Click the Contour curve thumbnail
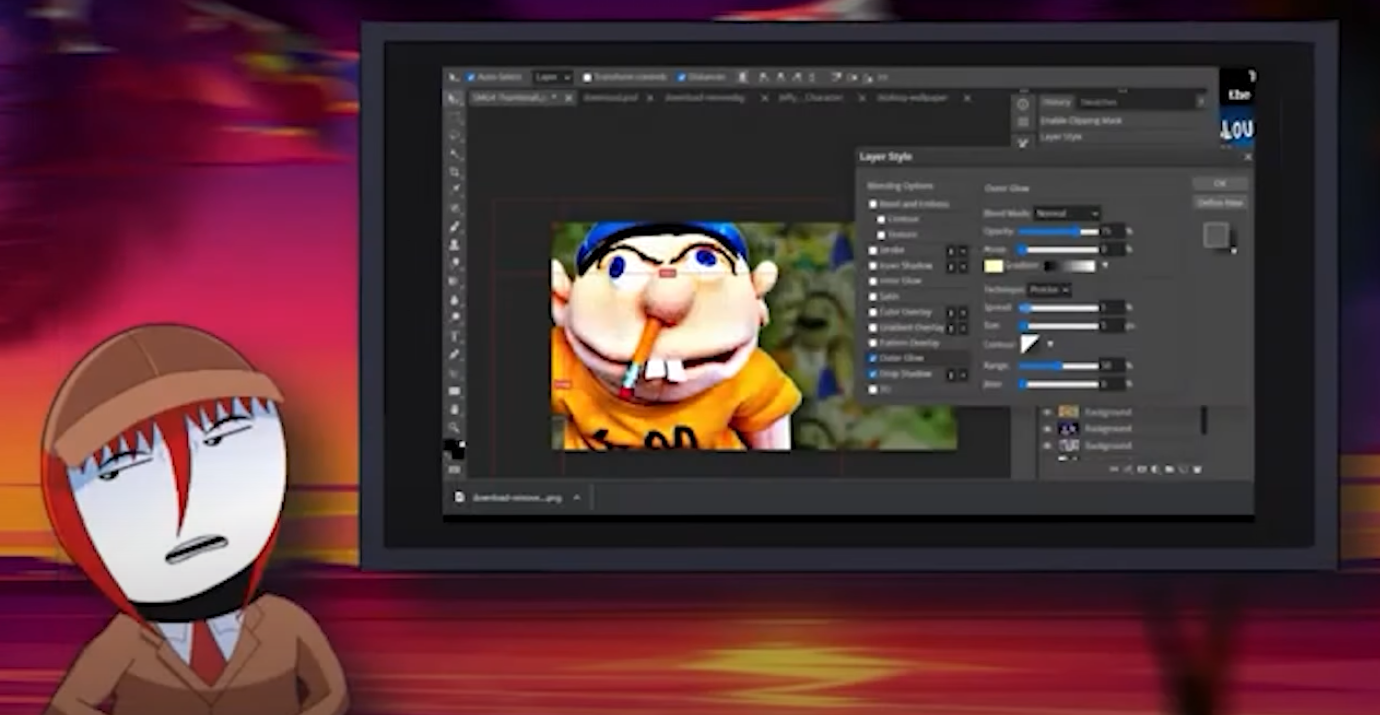Image resolution: width=1380 pixels, height=715 pixels. (x=1029, y=344)
